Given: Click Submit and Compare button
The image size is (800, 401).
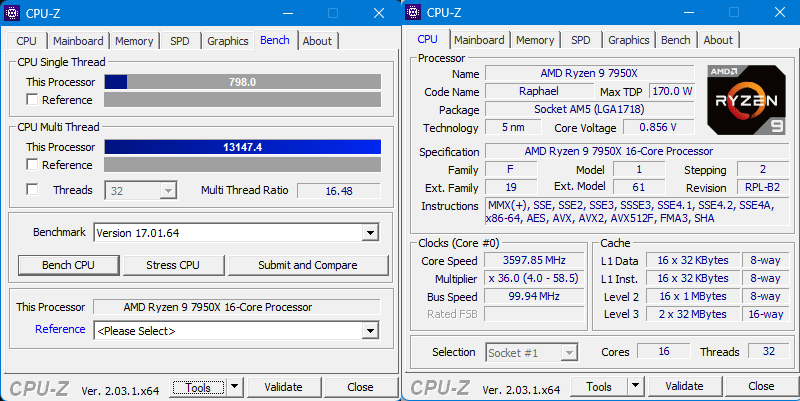Looking at the screenshot, I should pyautogui.click(x=308, y=265).
